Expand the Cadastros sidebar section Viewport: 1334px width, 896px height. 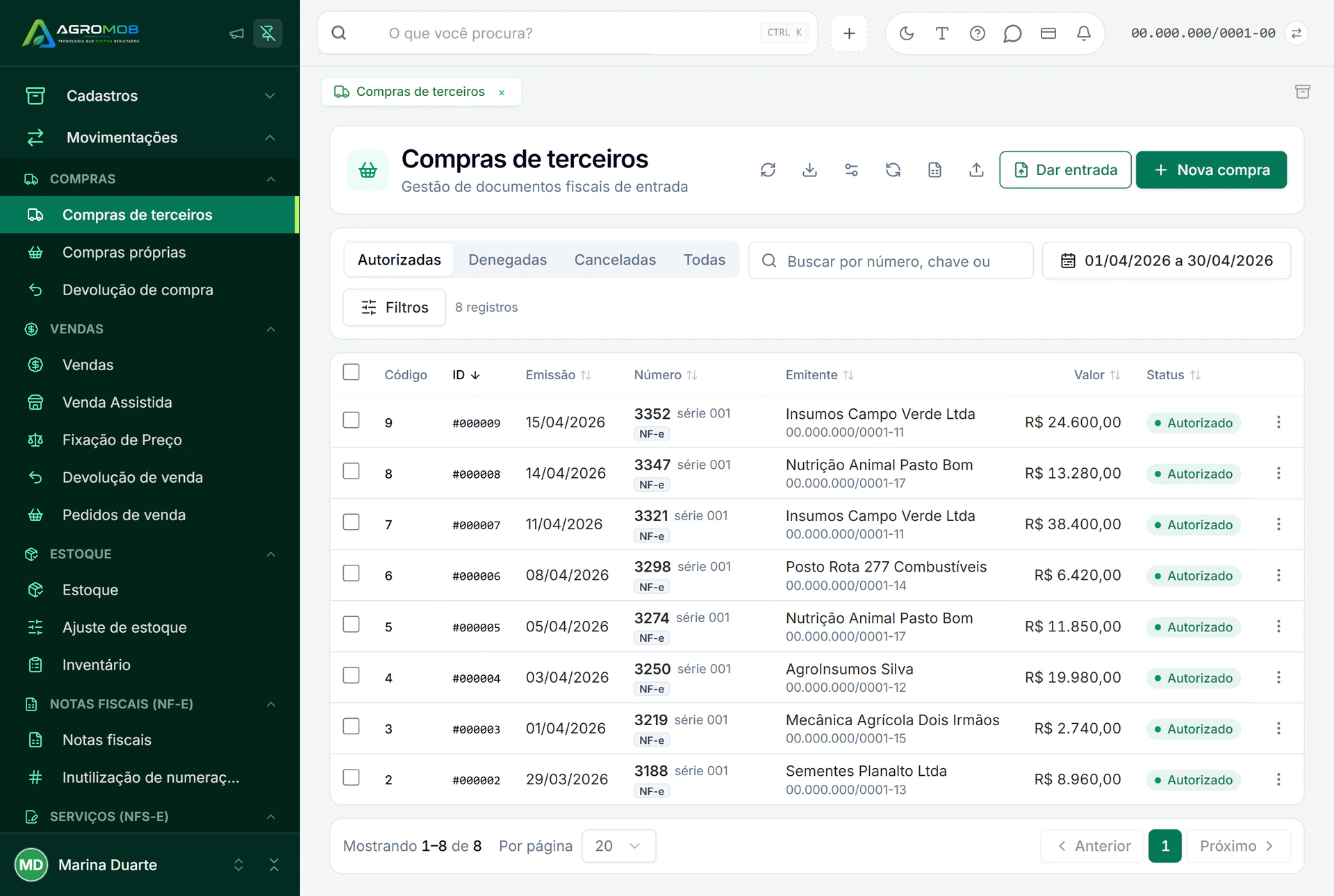[150, 96]
